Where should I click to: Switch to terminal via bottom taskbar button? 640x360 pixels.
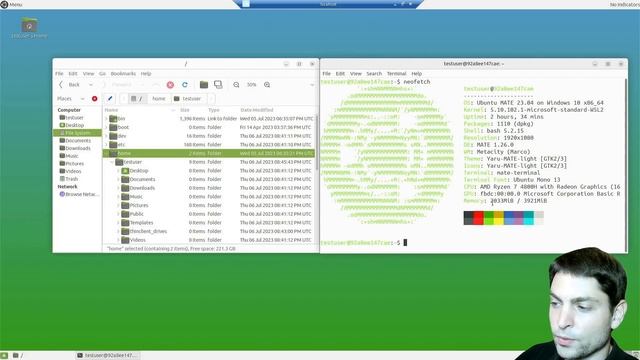coord(107,356)
